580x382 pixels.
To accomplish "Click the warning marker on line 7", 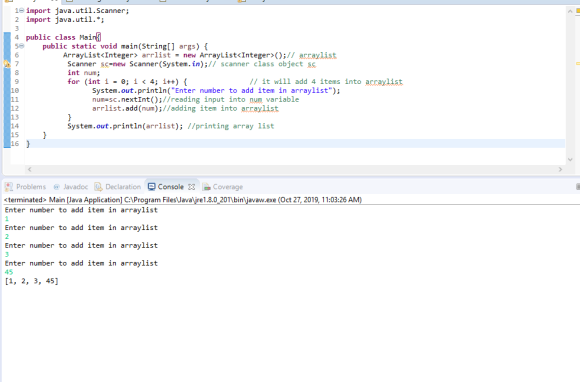I will pos(7,64).
